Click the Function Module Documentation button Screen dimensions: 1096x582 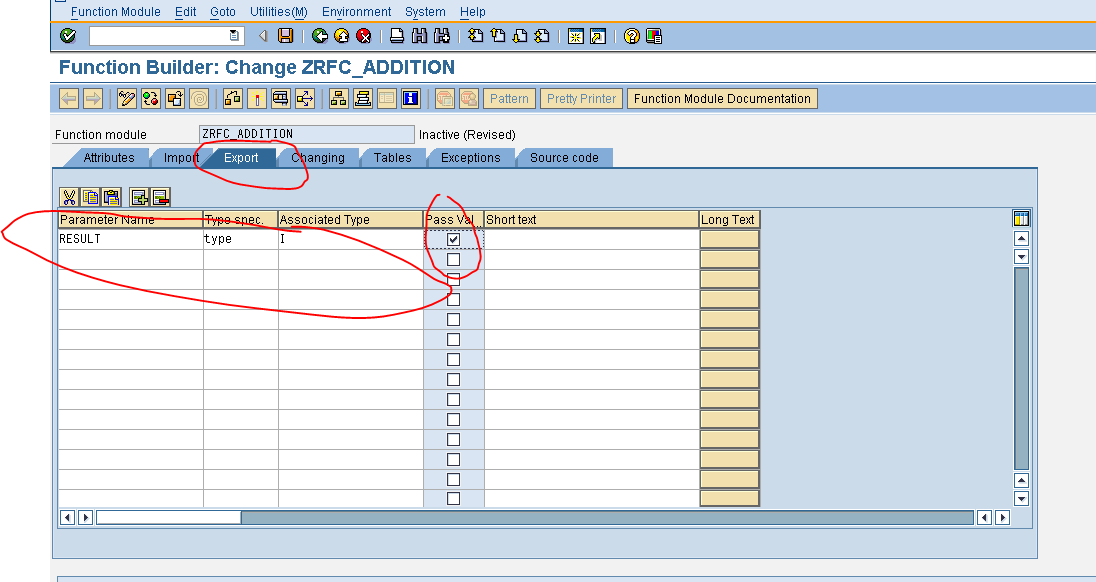coord(722,99)
